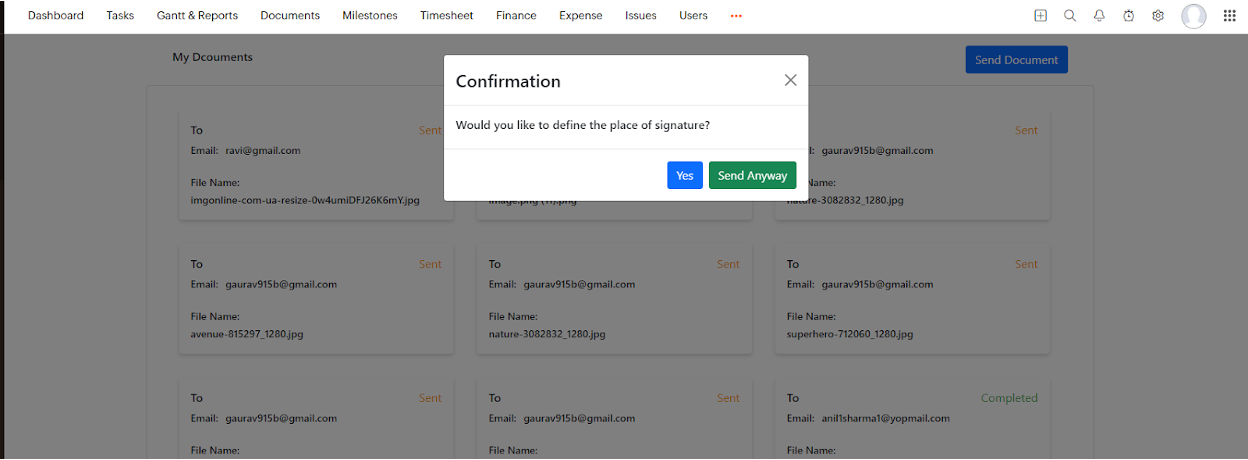This screenshot has height=460, width=1248.
Task: Open the settings gear icon
Action: click(1158, 16)
